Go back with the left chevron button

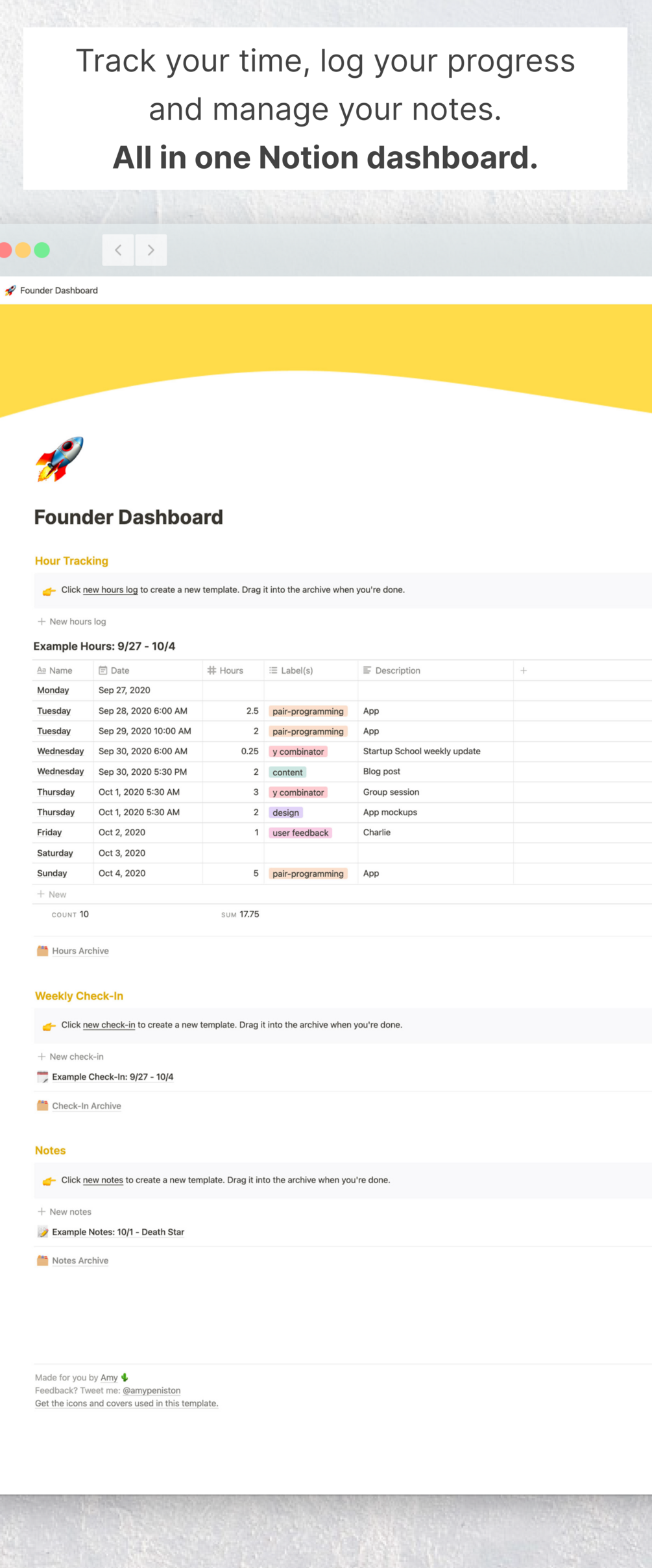tap(118, 250)
